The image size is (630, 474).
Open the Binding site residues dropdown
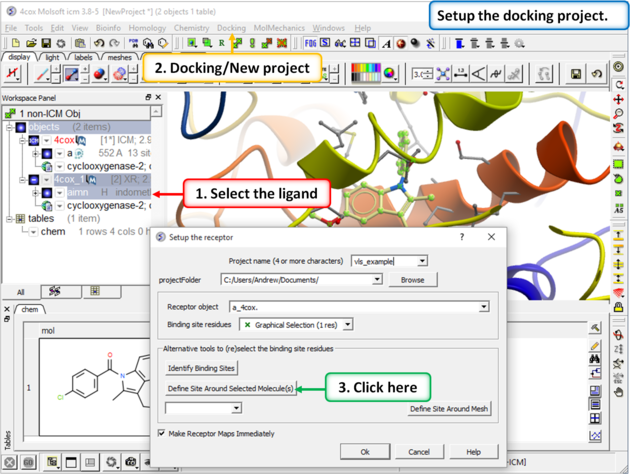pos(348,325)
